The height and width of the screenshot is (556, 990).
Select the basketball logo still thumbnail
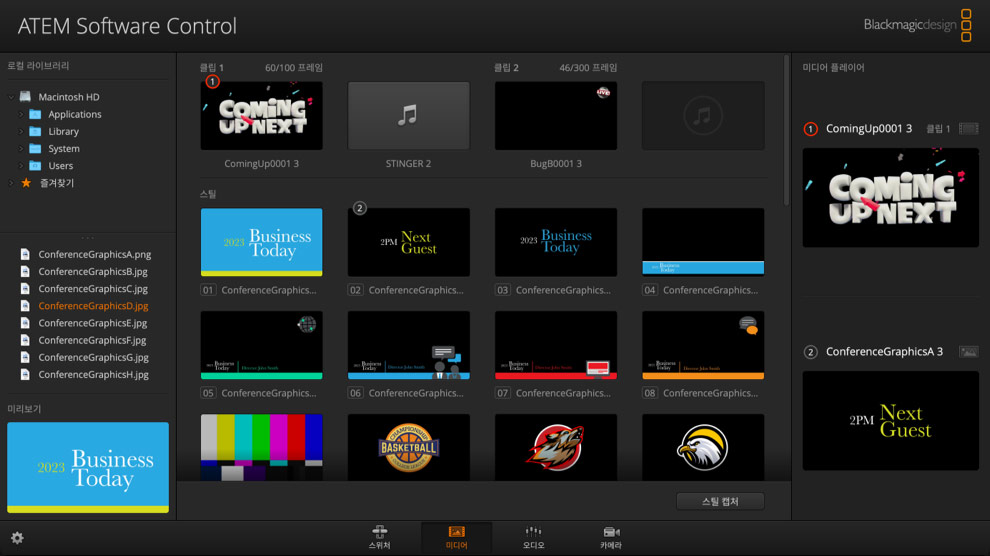(x=408, y=447)
